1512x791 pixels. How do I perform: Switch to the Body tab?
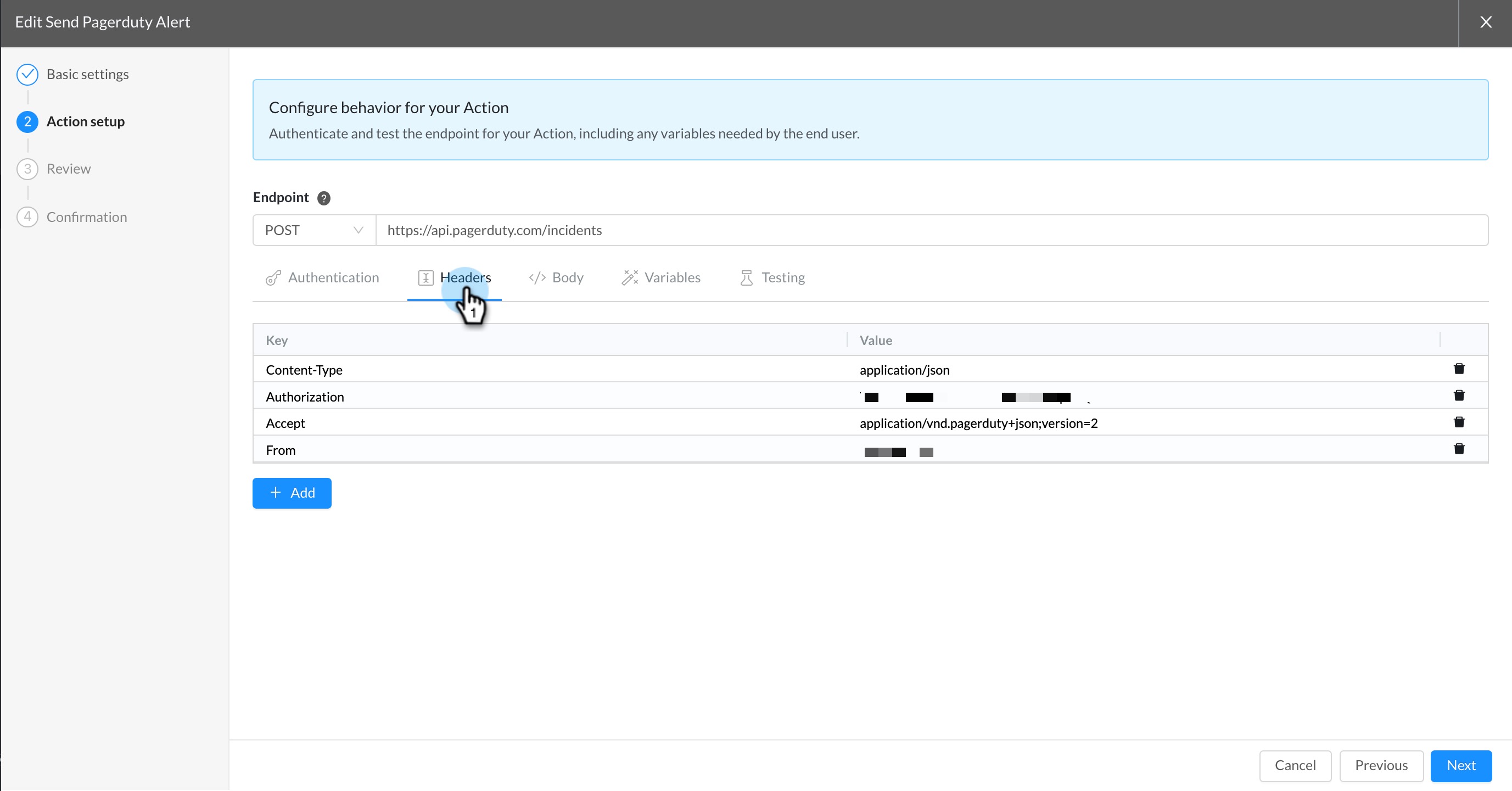(x=556, y=278)
